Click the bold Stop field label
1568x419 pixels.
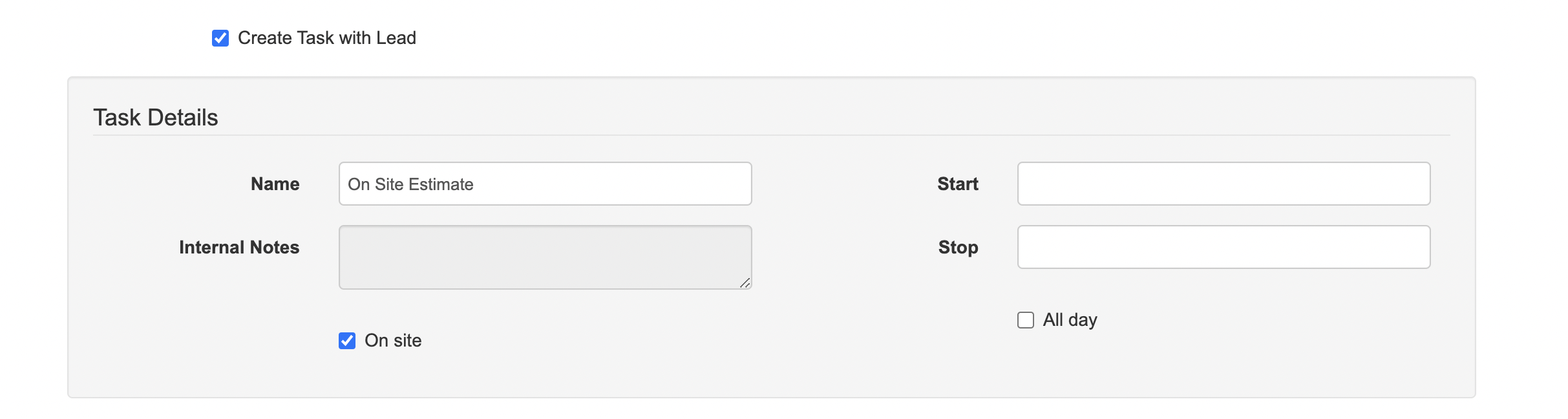958,248
